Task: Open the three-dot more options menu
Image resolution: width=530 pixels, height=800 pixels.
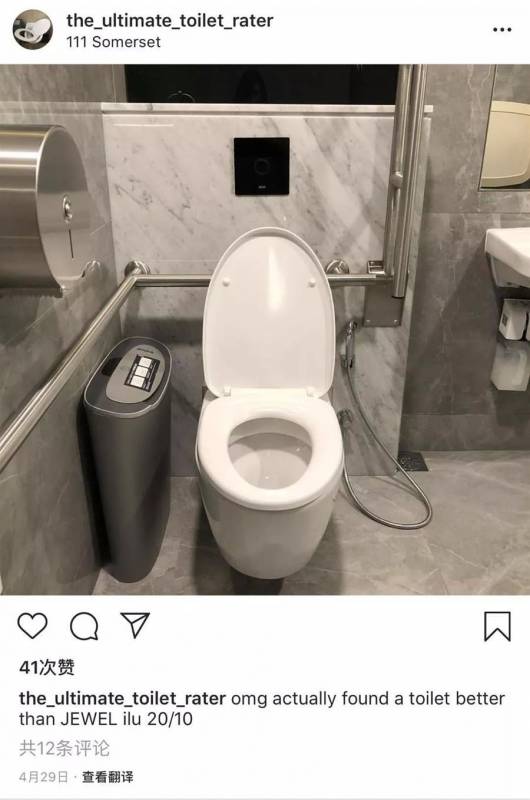Action: point(502,30)
